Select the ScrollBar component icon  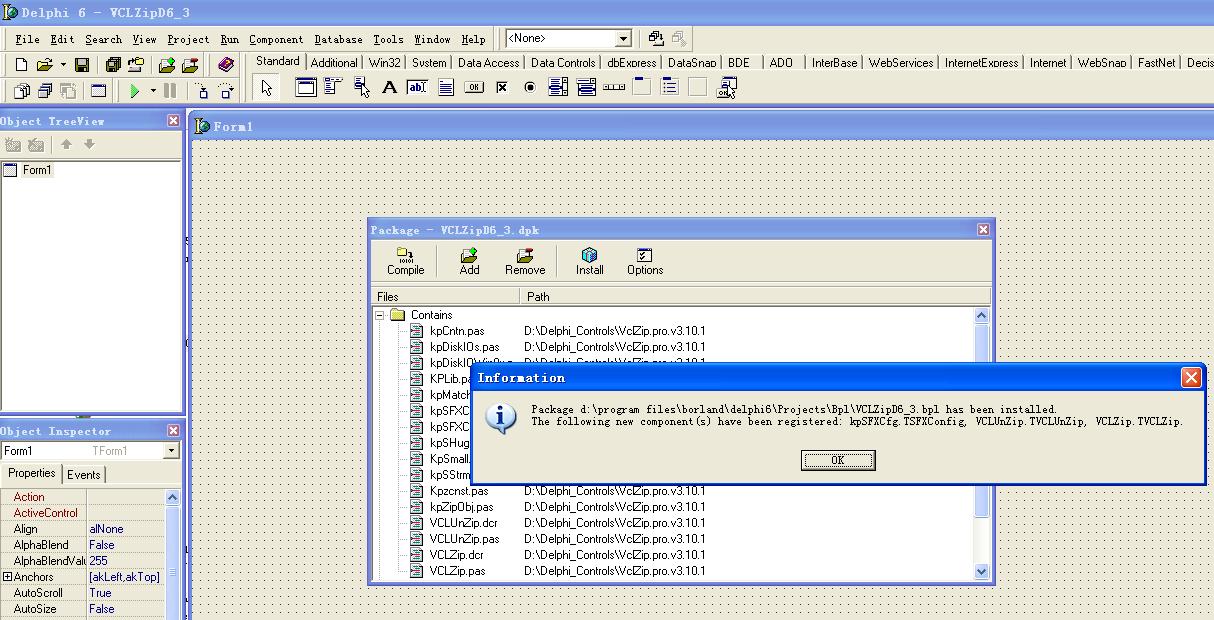614,88
